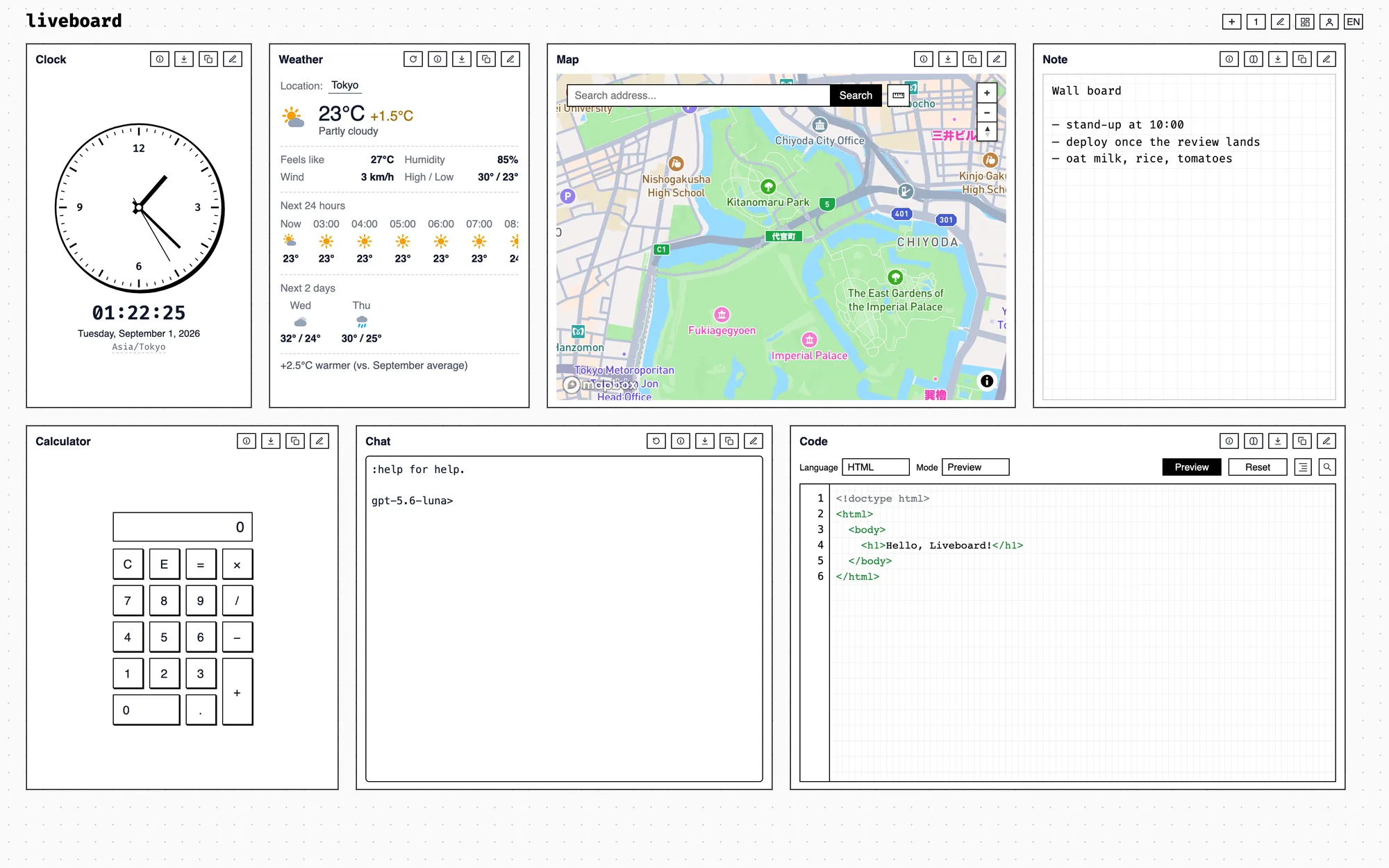This screenshot has height=868, width=1389.
Task: Open the layout grid icon in top bar
Action: [1305, 22]
